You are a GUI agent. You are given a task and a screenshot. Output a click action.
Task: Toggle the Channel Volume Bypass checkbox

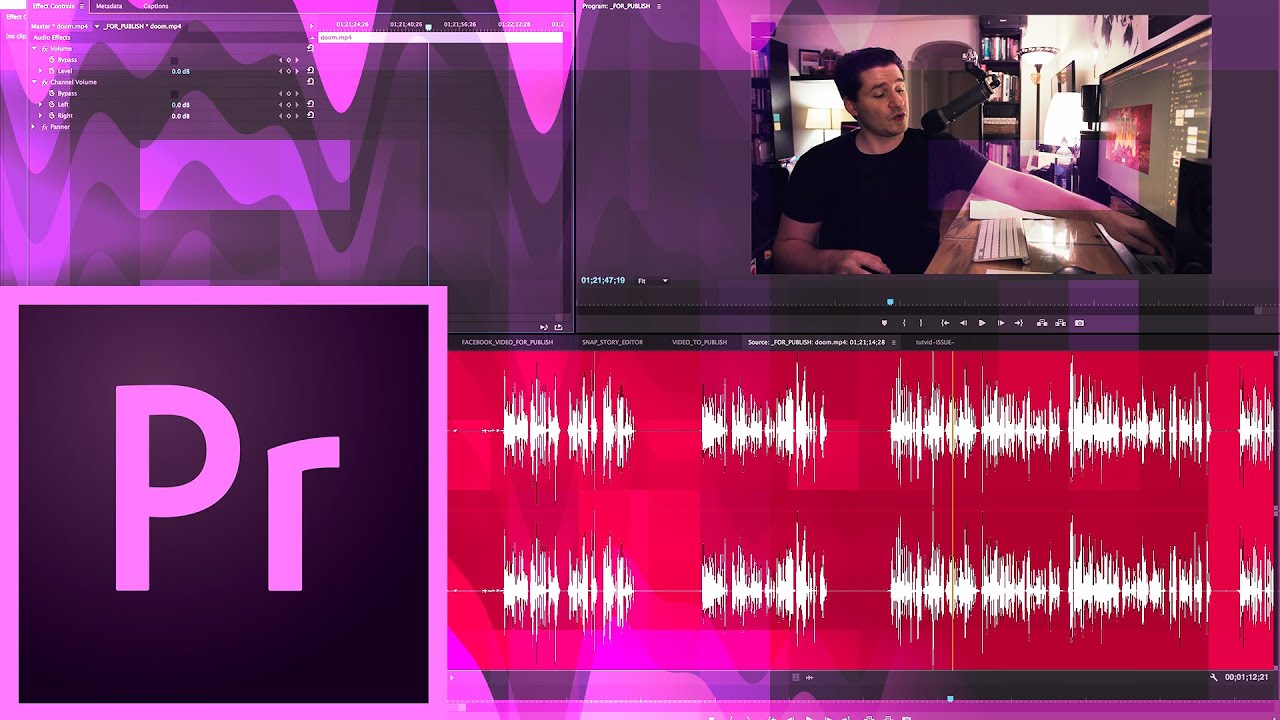pos(174,94)
